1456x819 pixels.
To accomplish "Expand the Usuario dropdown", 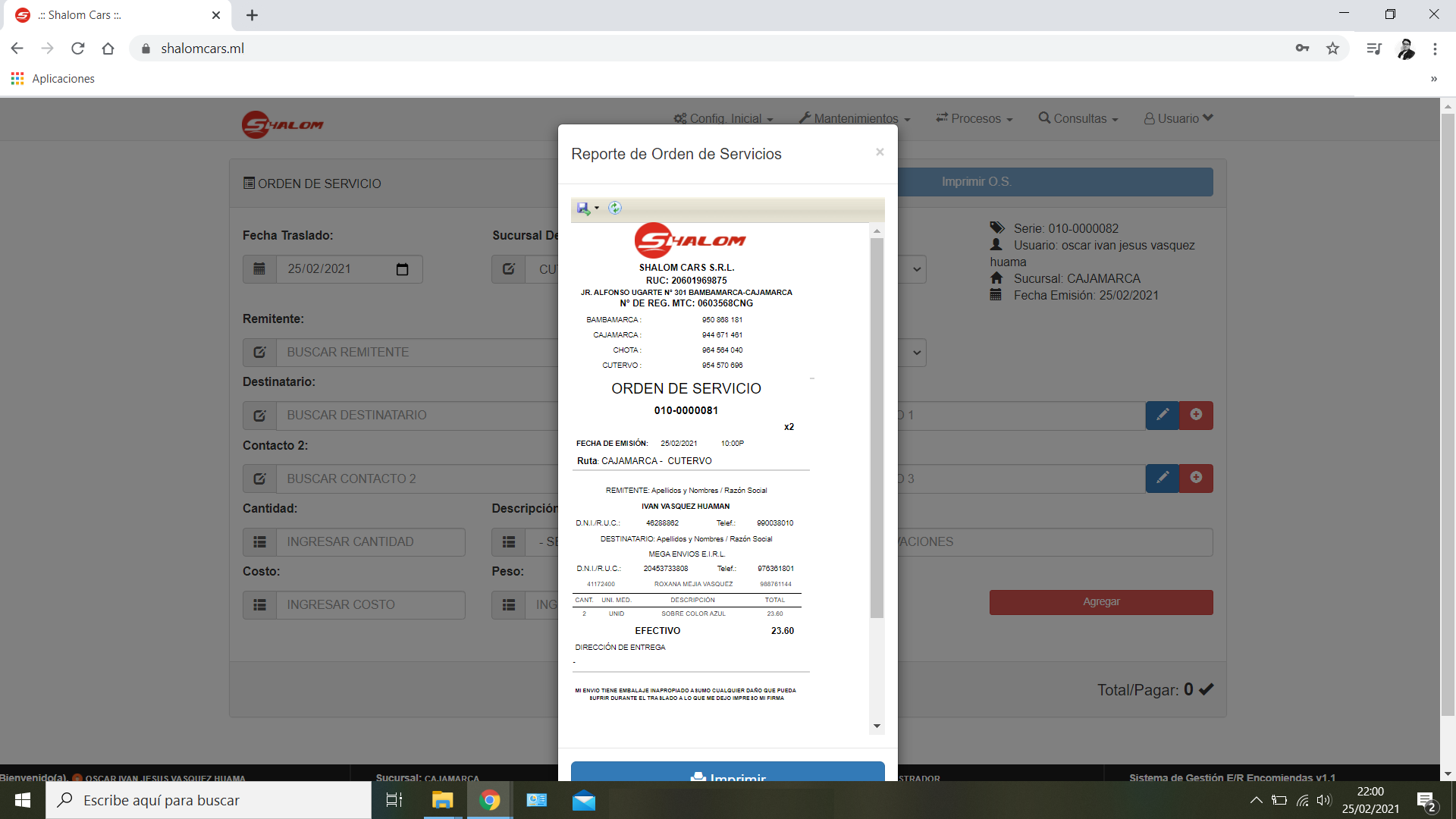I will pos(1178,119).
